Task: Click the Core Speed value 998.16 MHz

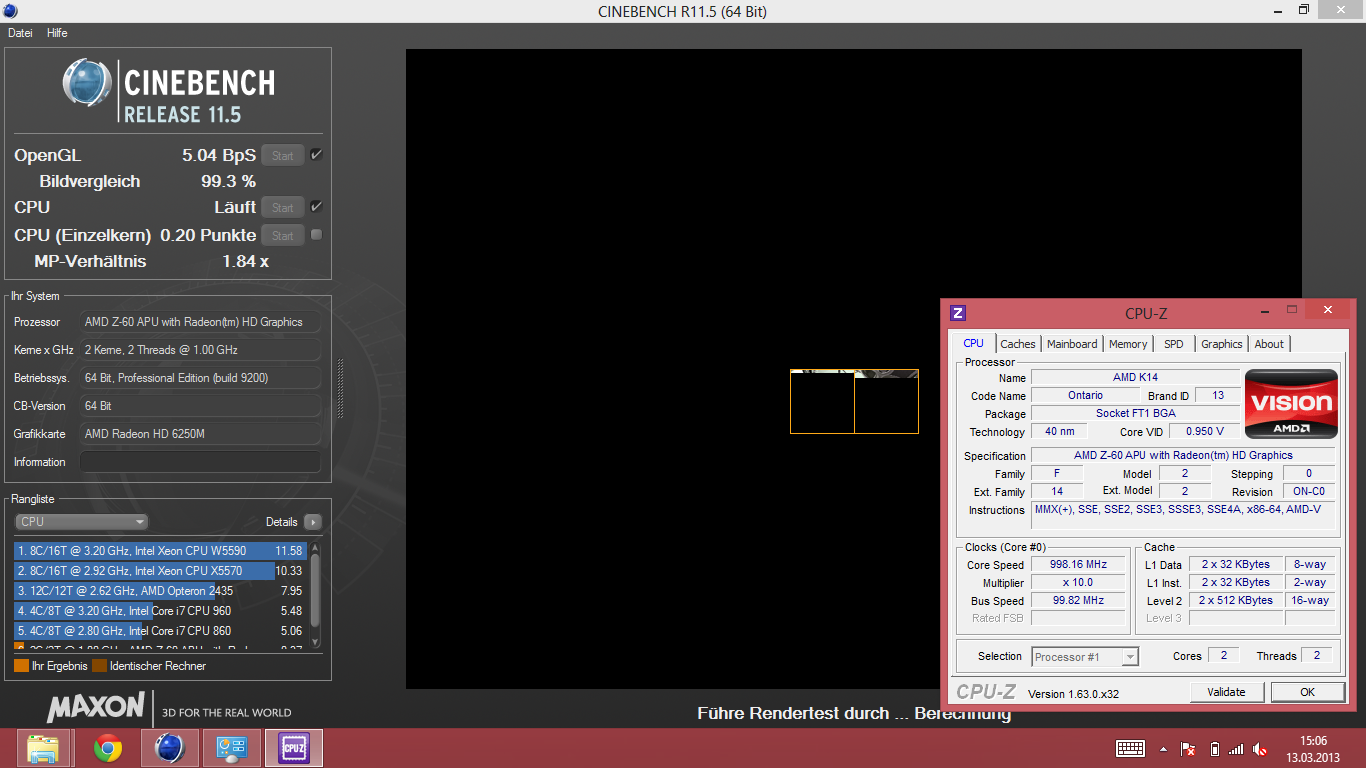Action: coord(1078,565)
